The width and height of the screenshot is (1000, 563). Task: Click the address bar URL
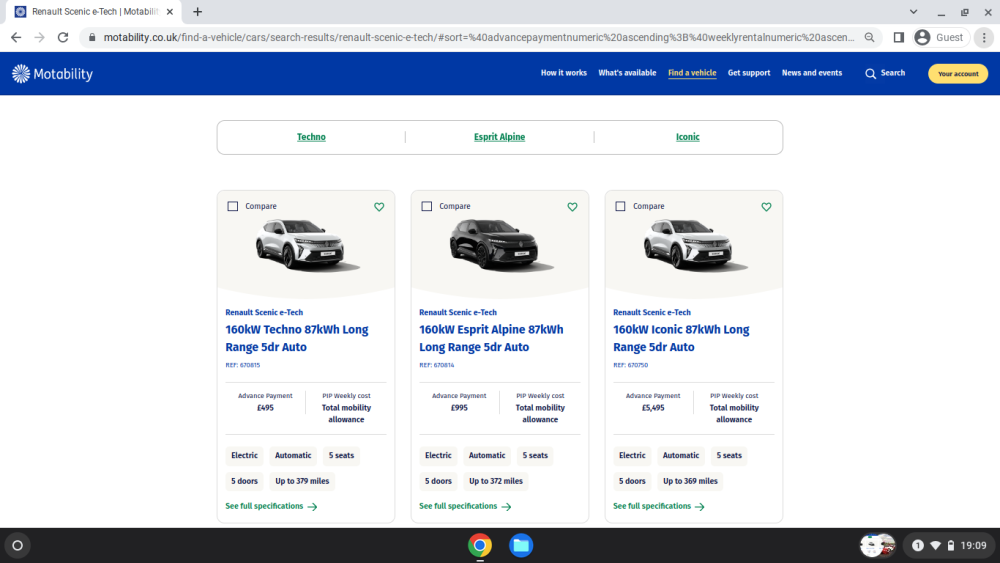tap(478, 38)
